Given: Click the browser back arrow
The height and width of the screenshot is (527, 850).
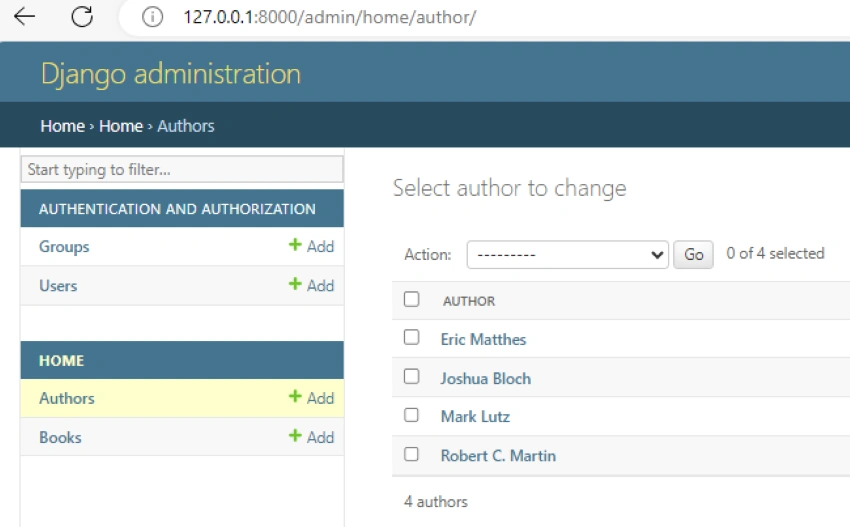Looking at the screenshot, I should point(24,17).
